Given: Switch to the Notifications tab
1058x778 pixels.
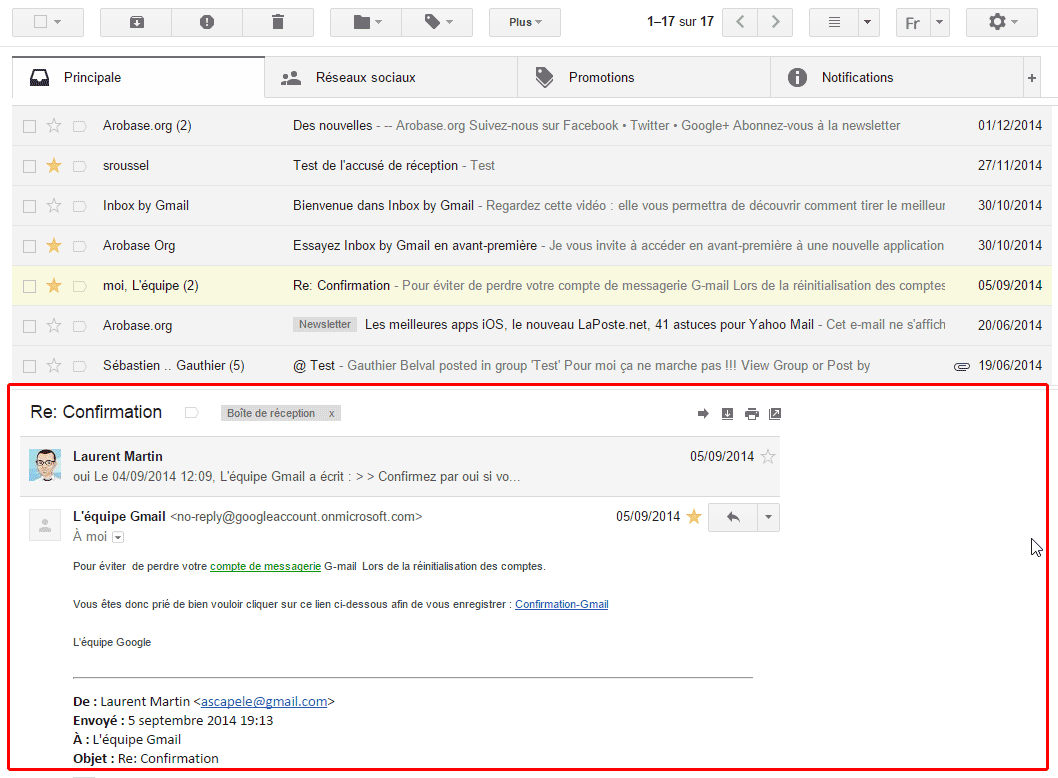Looking at the screenshot, I should coord(897,78).
